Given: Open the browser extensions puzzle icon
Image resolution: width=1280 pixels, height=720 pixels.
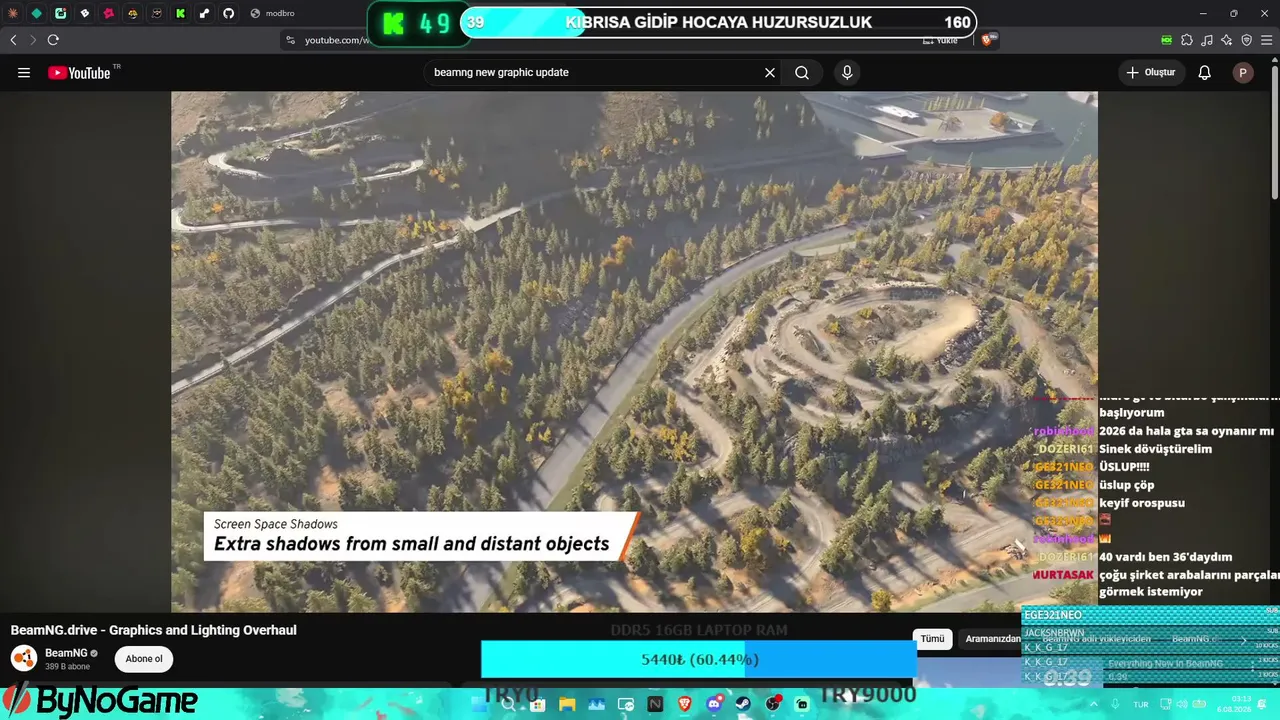Looking at the screenshot, I should 1187,40.
